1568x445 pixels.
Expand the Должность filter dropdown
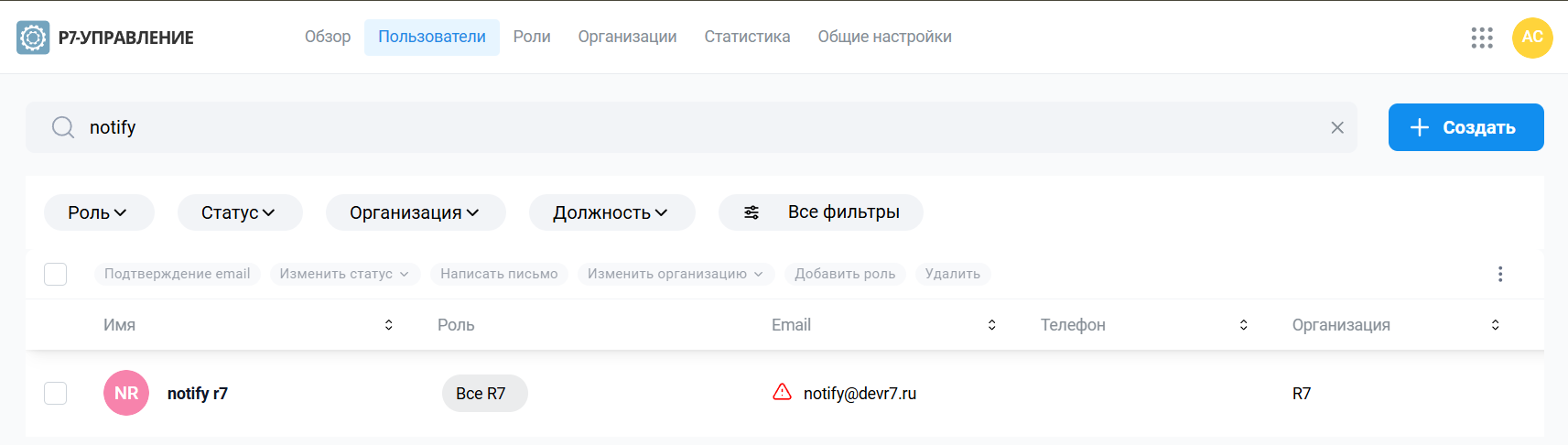point(611,212)
